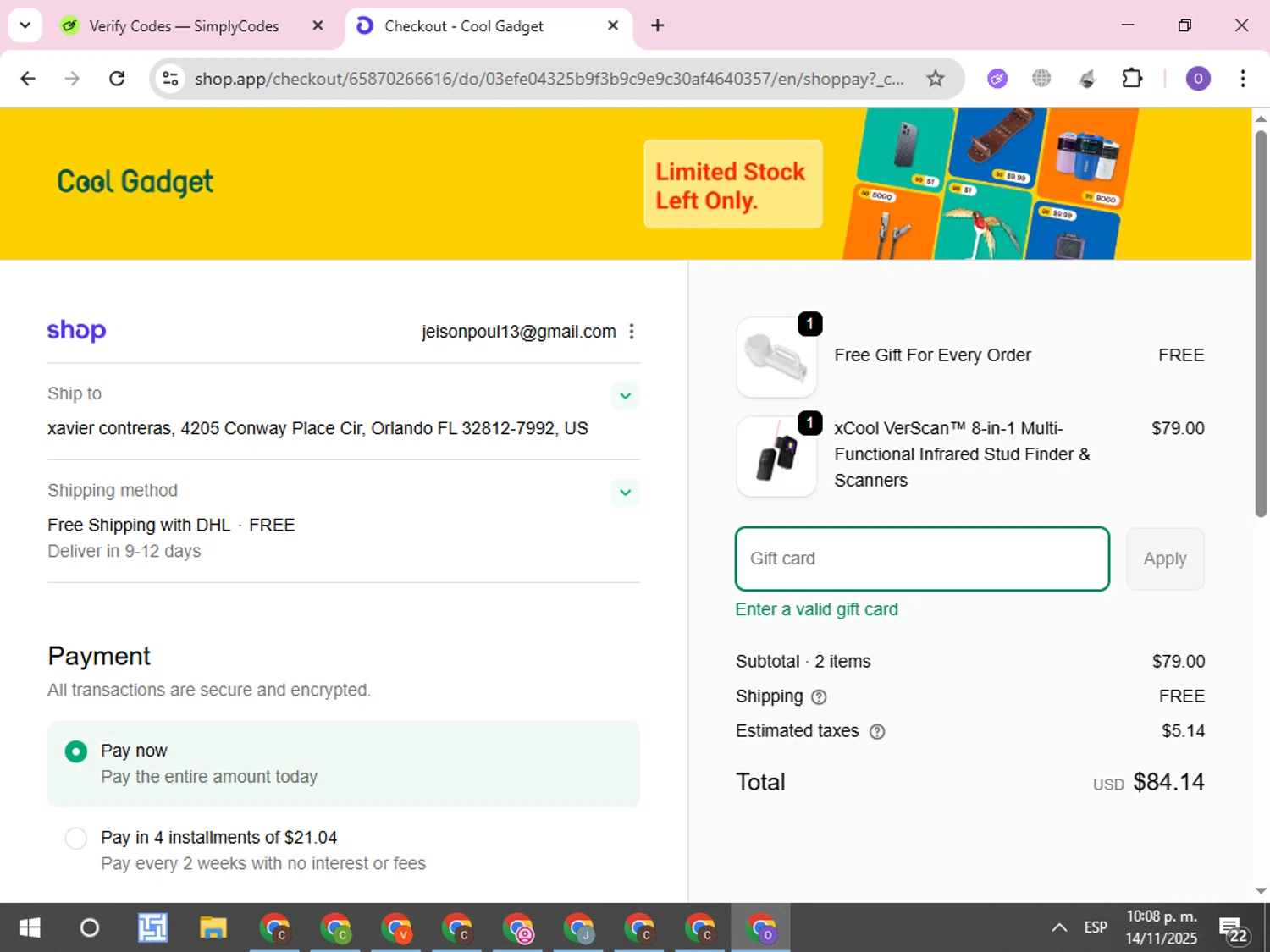
Task: Close the Verify Codes tab
Action: (x=317, y=25)
